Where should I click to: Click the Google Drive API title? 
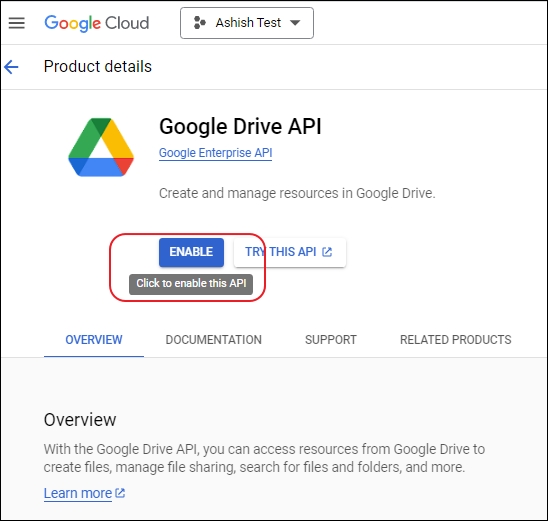240,126
